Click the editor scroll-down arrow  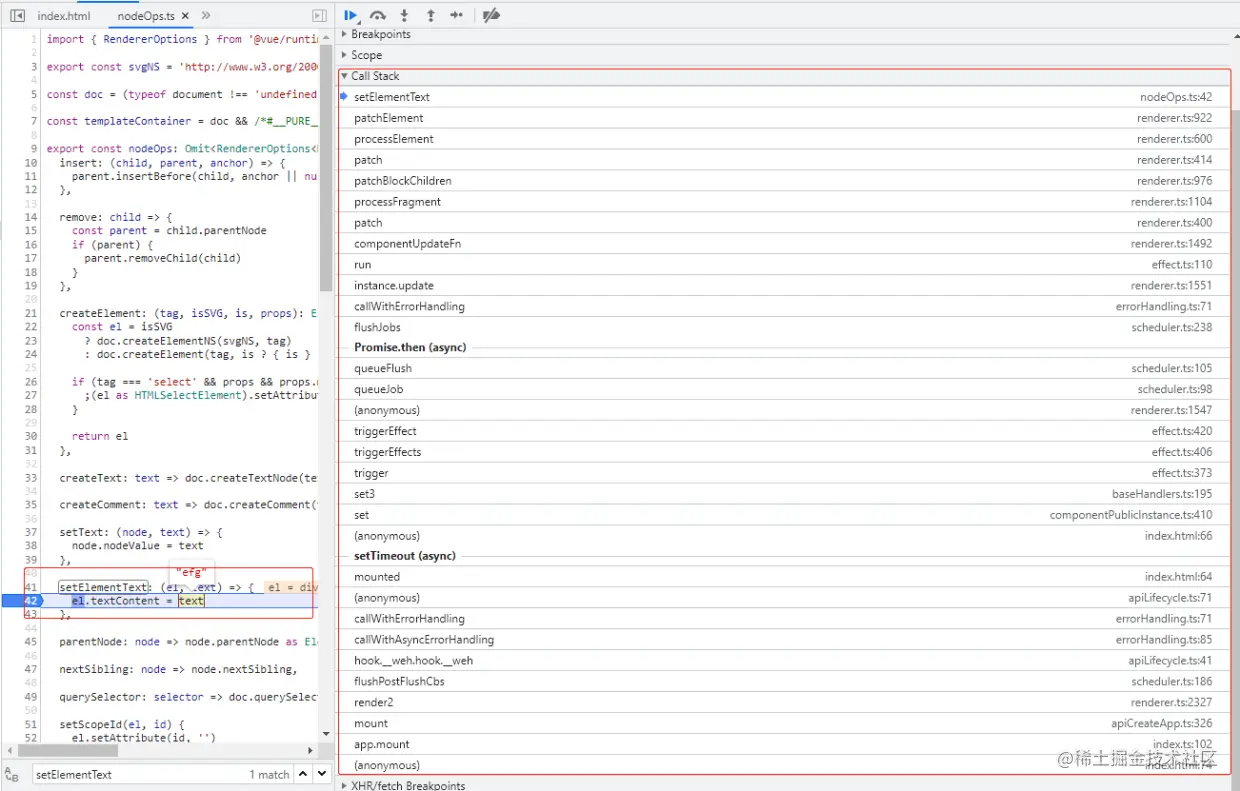click(326, 735)
